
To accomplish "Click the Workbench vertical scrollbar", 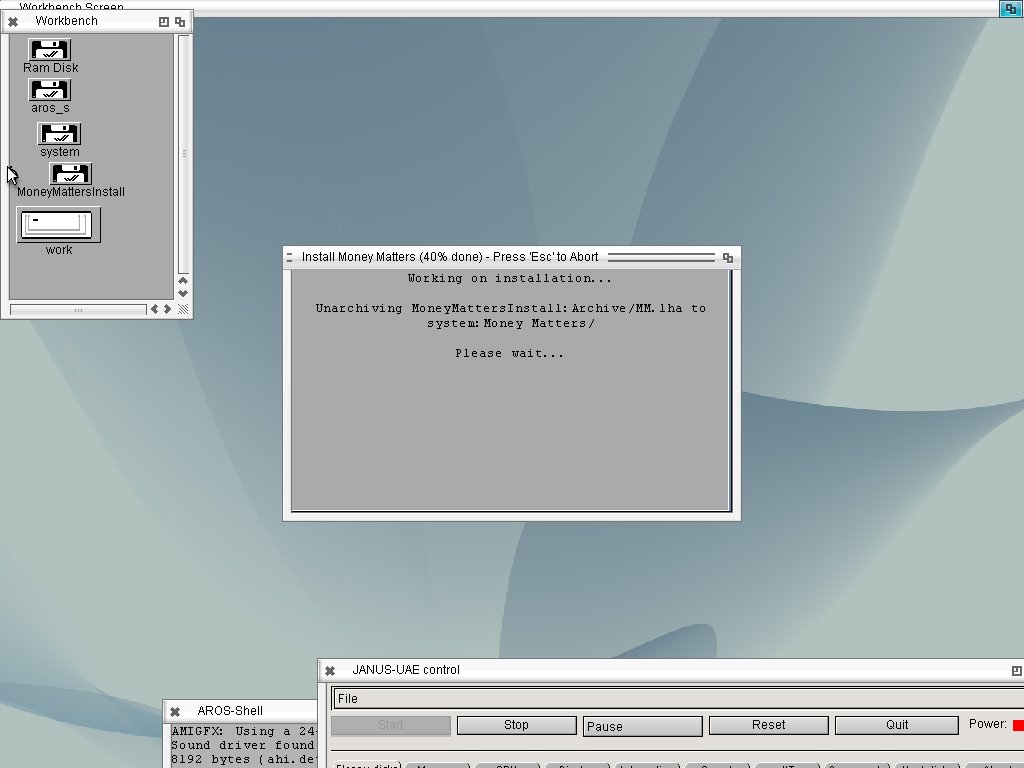I will pyautogui.click(x=184, y=154).
